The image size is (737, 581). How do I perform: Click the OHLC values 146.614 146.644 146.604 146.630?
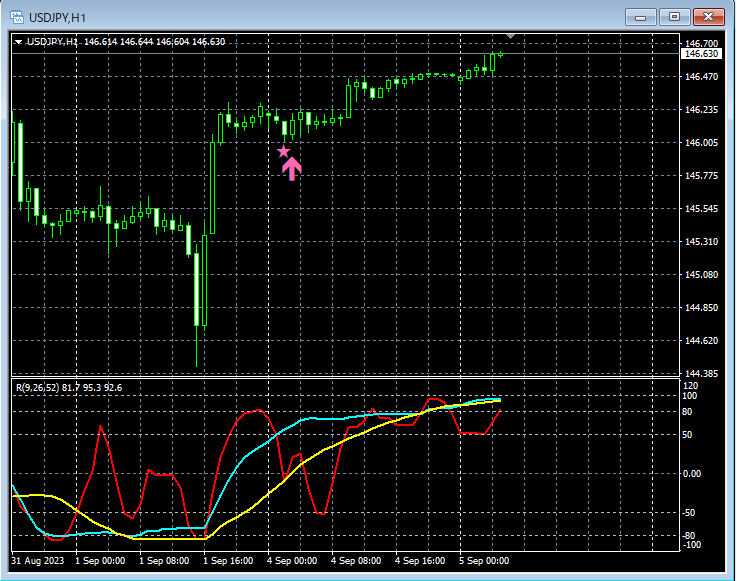(x=155, y=42)
